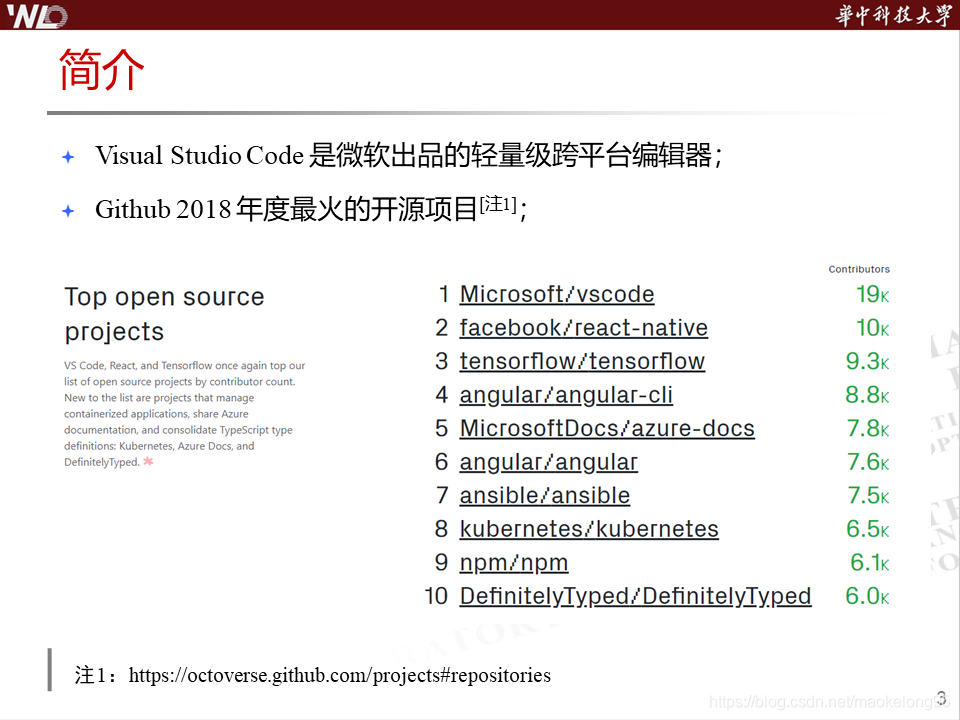Open the Microsoft/vscode repository link
The image size is (960, 720).
pyautogui.click(x=557, y=294)
